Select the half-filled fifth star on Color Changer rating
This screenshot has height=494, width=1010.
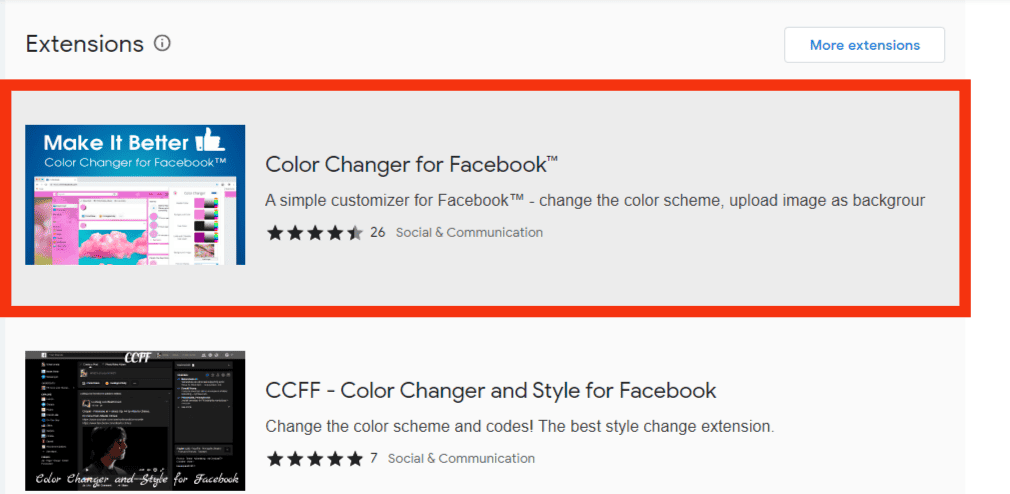point(355,233)
